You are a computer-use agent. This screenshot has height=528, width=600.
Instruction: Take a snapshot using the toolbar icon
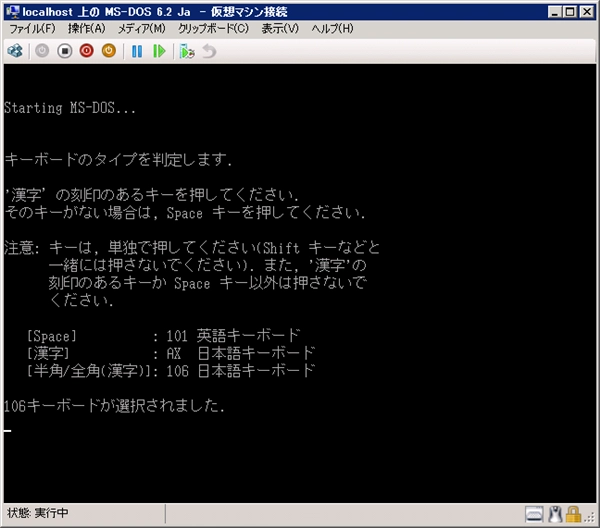(x=187, y=51)
